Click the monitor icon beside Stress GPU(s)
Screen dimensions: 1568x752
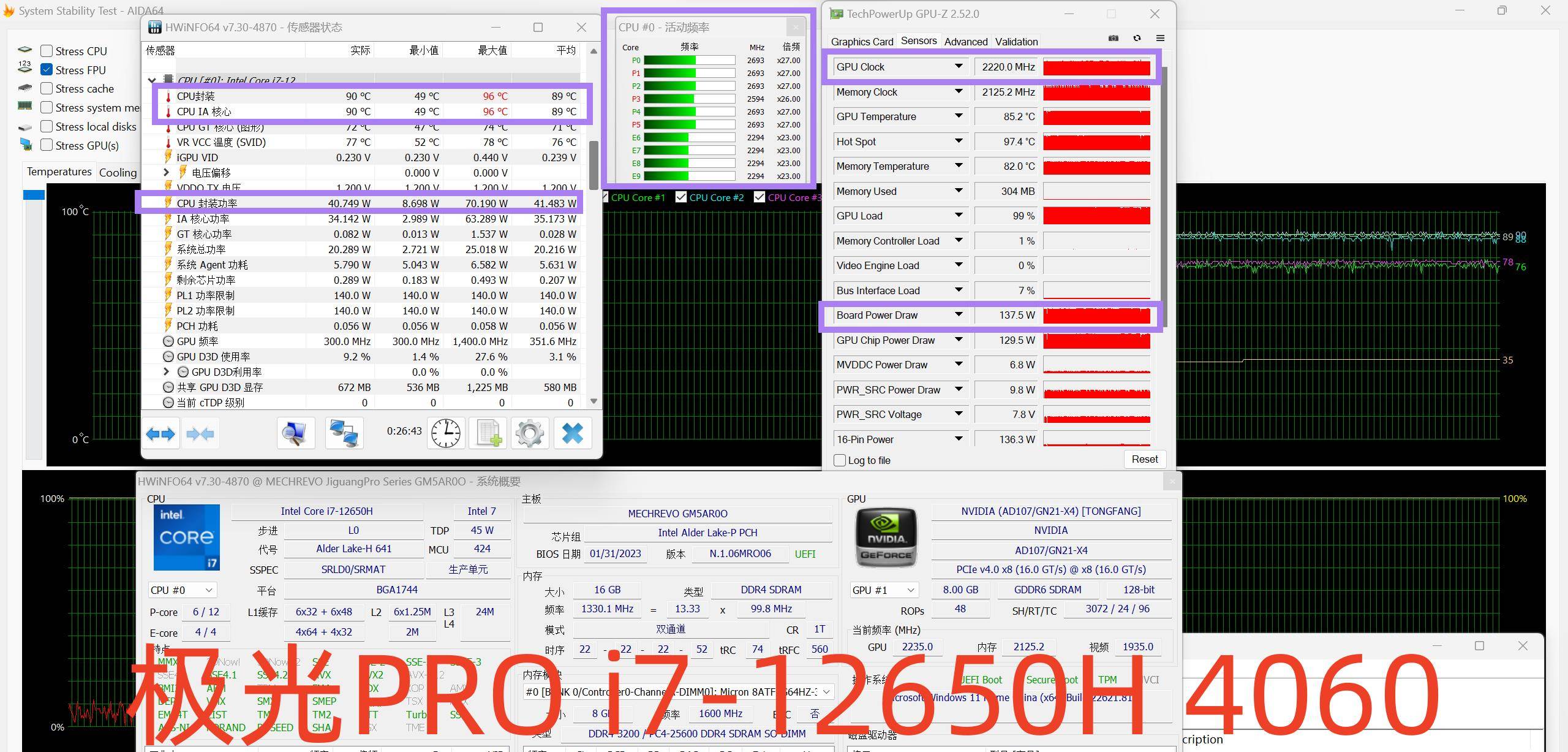(26, 145)
